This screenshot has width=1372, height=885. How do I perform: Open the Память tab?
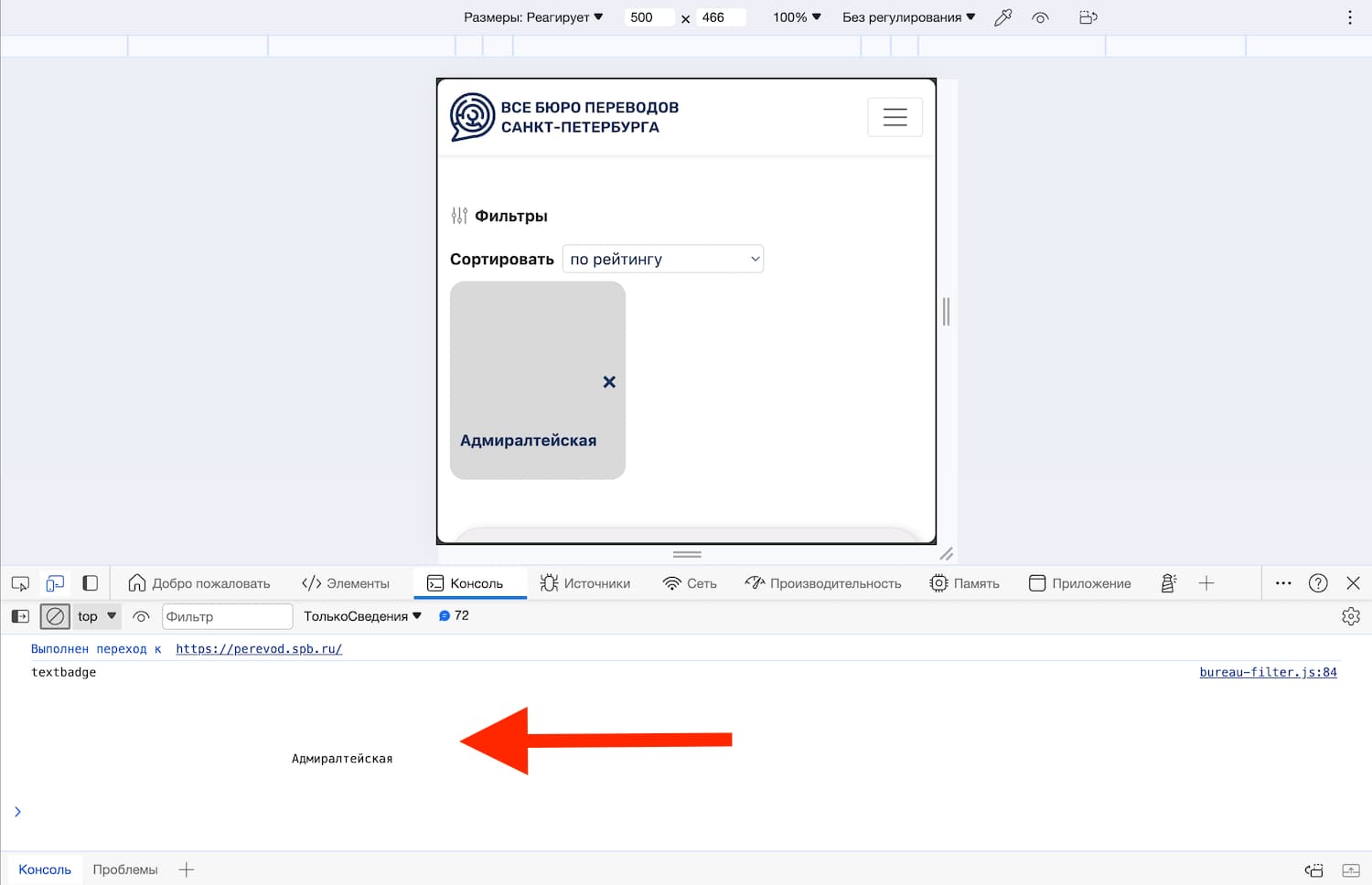(x=965, y=583)
